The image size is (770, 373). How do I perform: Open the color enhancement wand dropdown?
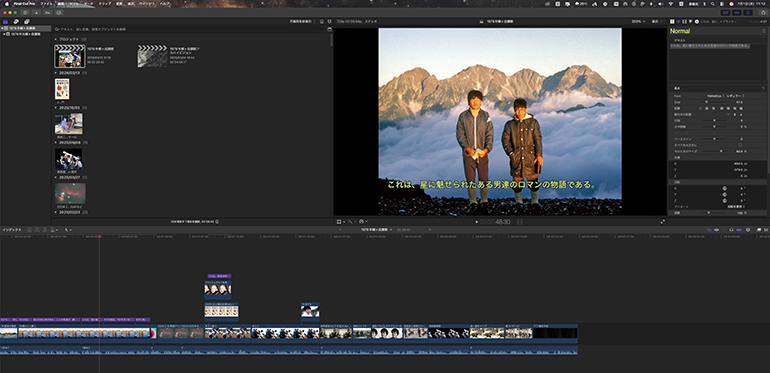[x=352, y=221]
